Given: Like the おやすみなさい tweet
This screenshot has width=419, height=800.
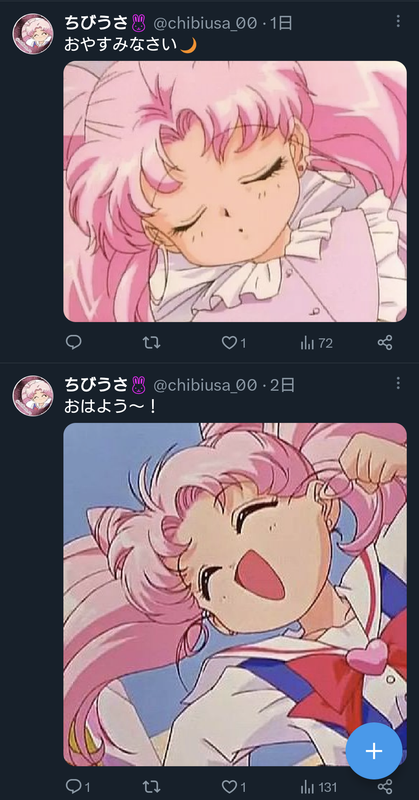Looking at the screenshot, I should [x=234, y=343].
